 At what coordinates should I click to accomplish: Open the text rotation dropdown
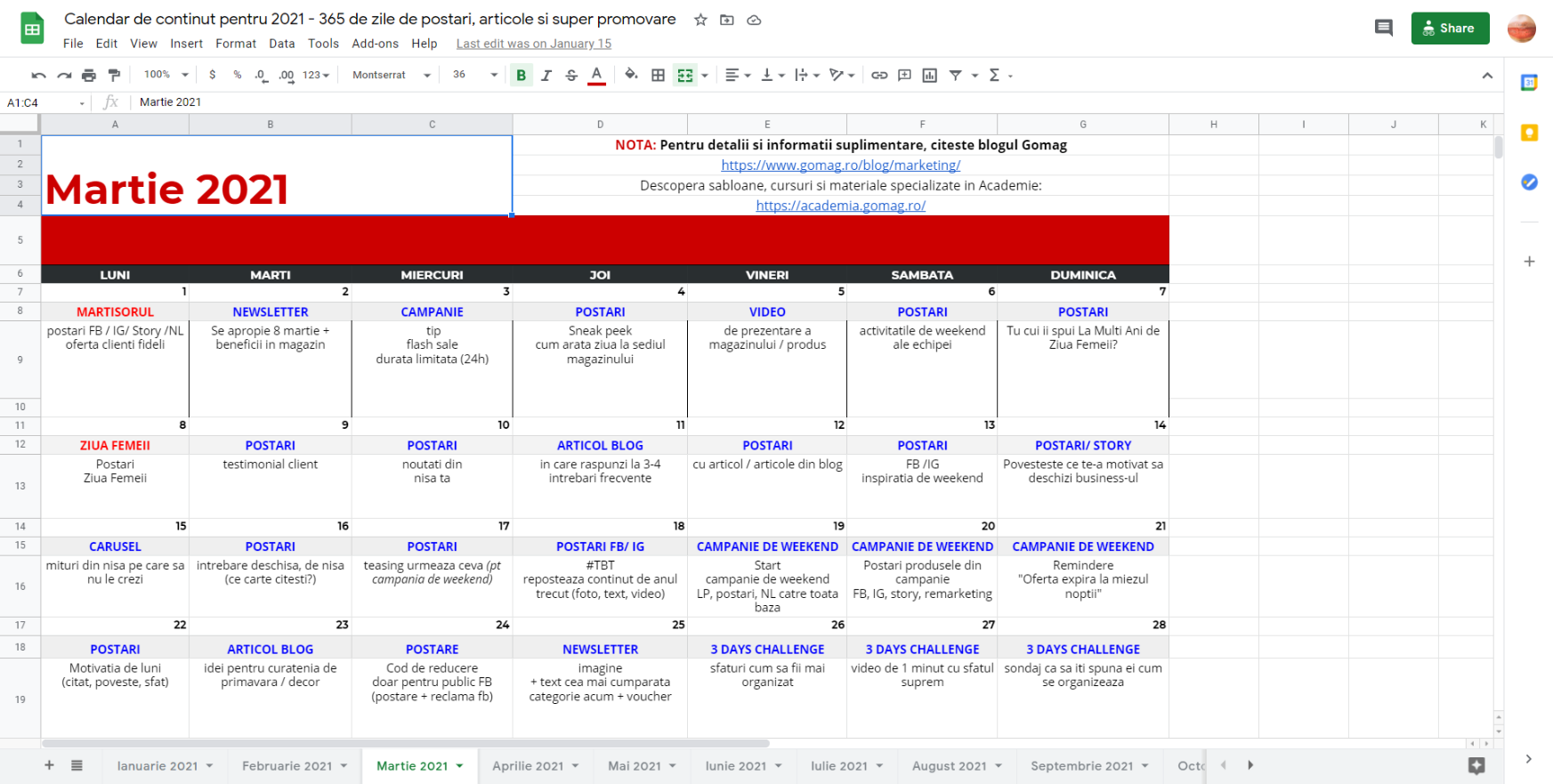pyautogui.click(x=842, y=76)
